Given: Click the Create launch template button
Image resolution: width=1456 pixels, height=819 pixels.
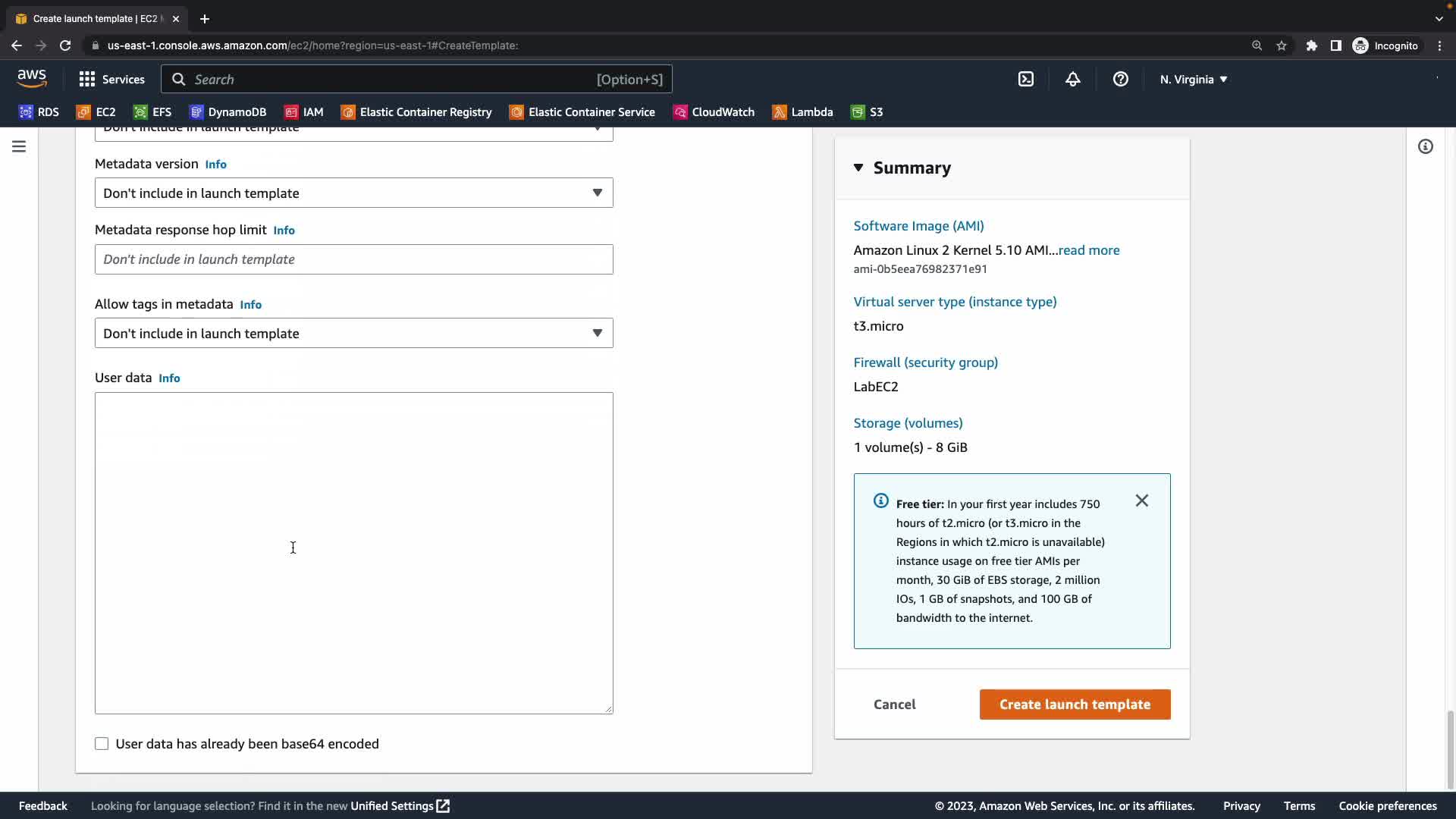Looking at the screenshot, I should coord(1075,704).
